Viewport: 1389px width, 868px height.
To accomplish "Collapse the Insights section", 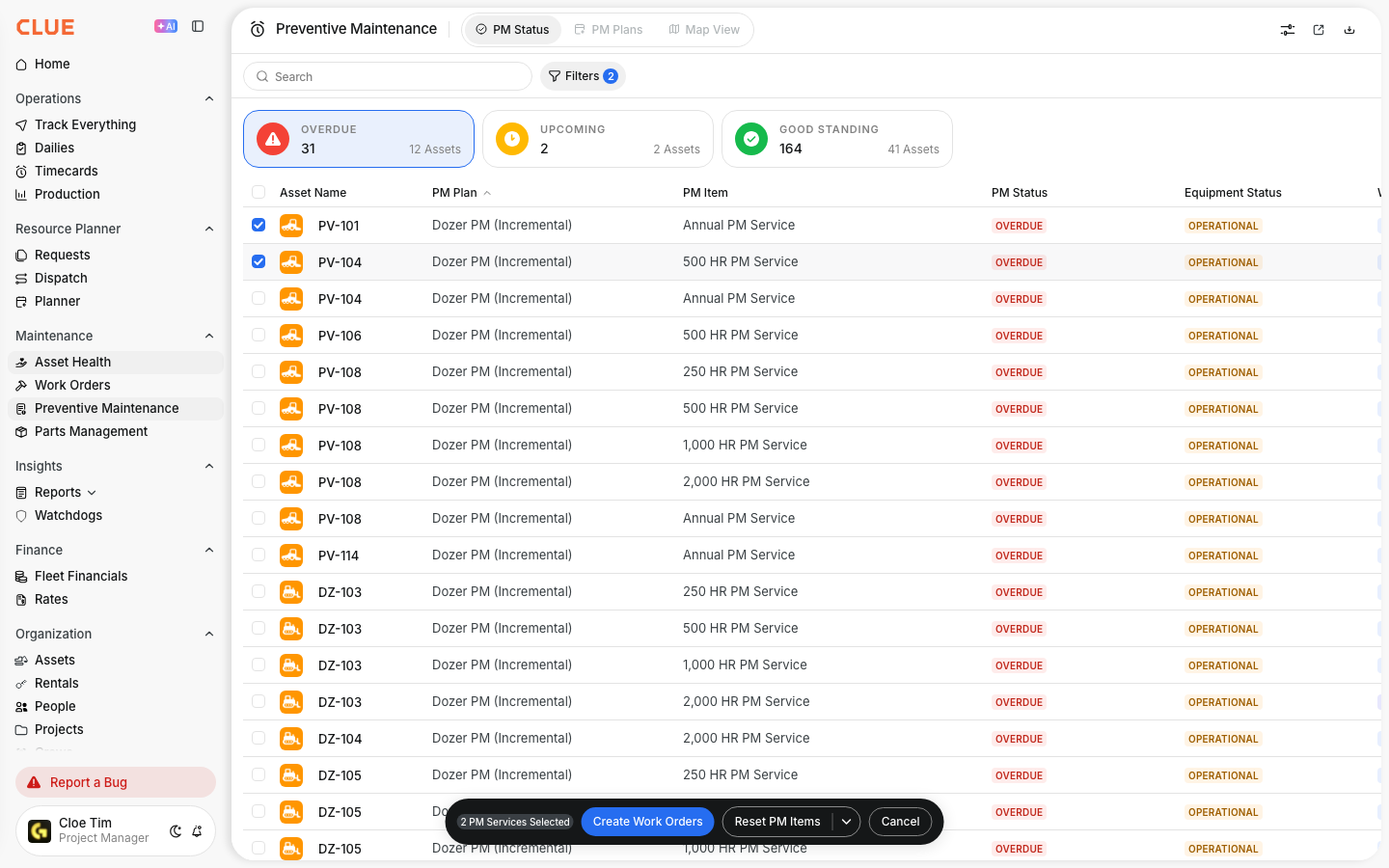I will point(209,466).
